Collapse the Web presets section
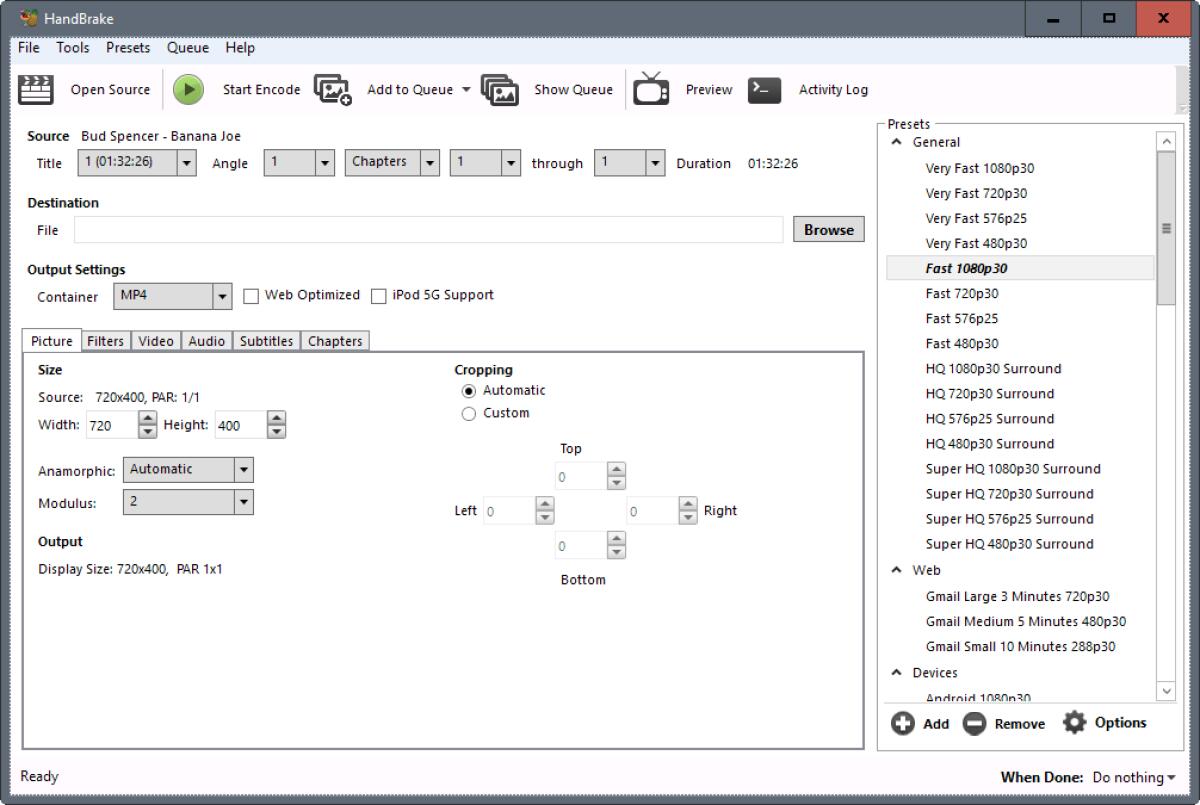The width and height of the screenshot is (1200, 805). pyautogui.click(x=895, y=570)
